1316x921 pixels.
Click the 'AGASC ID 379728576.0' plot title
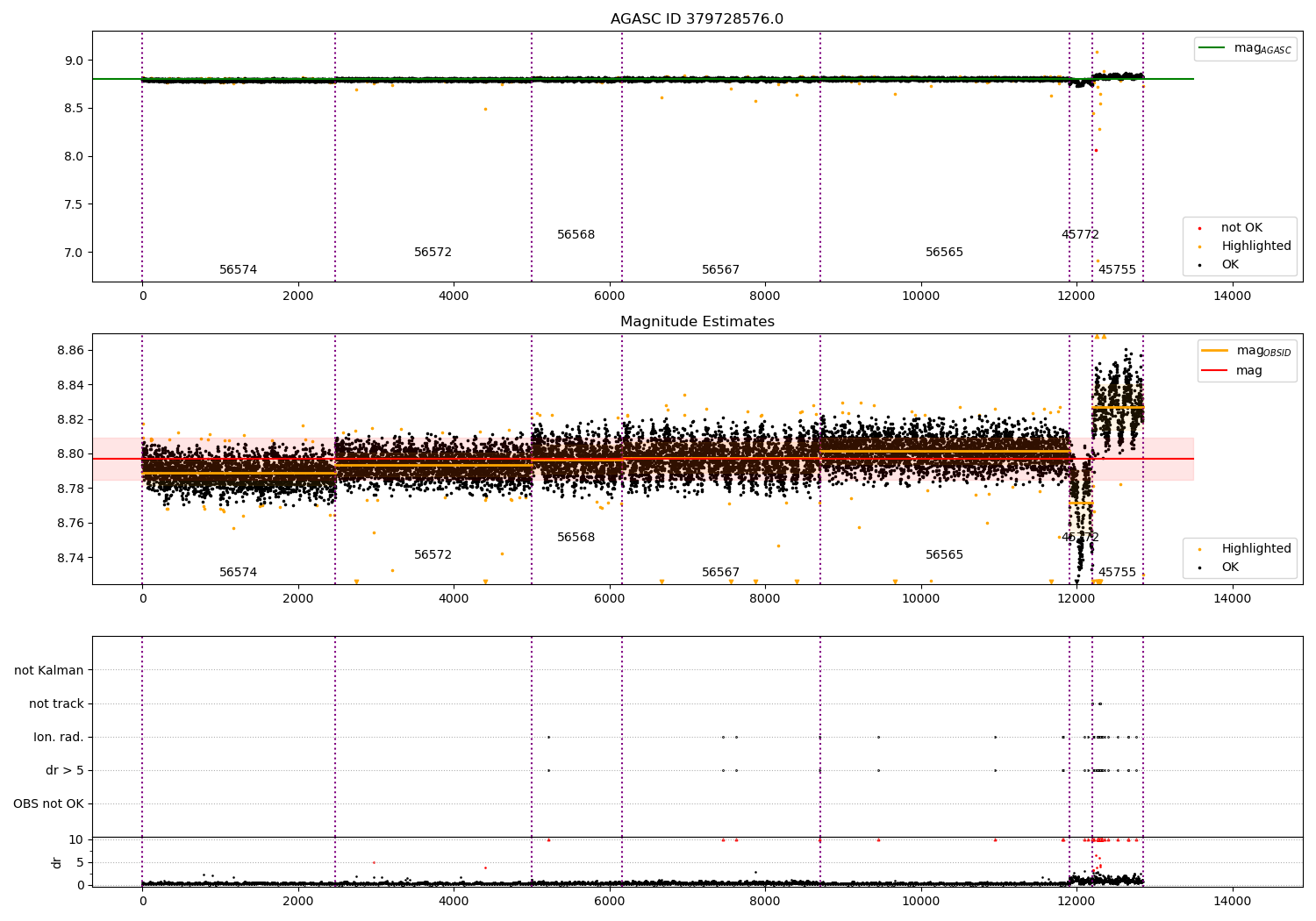(x=697, y=19)
